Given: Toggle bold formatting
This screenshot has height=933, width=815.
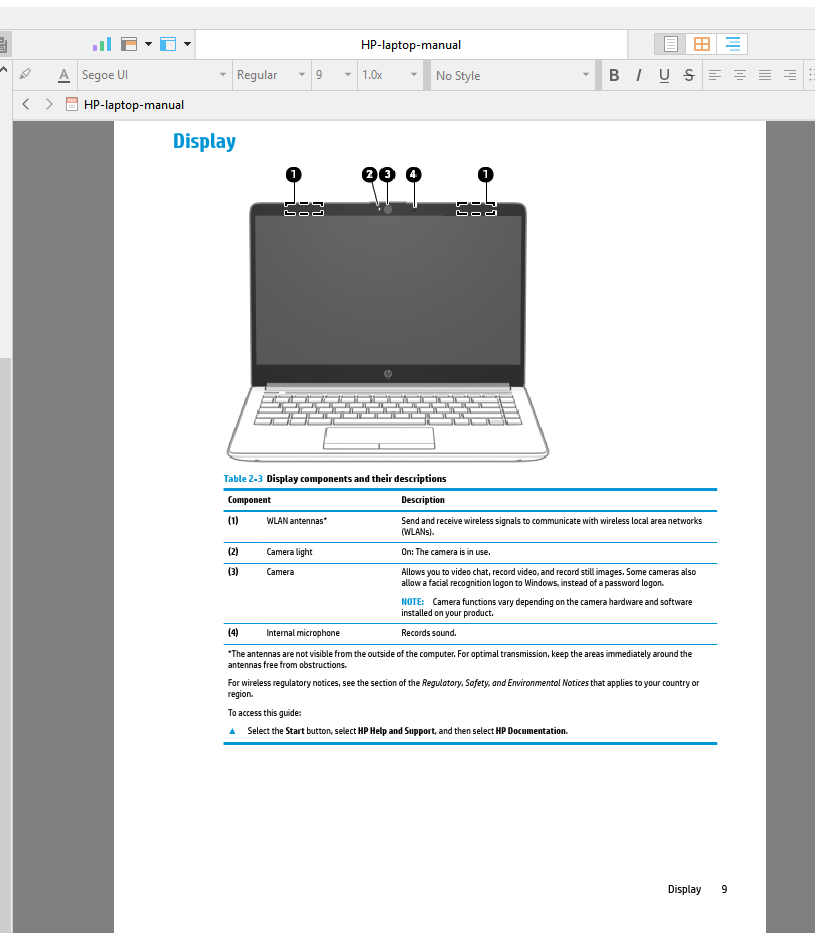Looking at the screenshot, I should pyautogui.click(x=614, y=75).
